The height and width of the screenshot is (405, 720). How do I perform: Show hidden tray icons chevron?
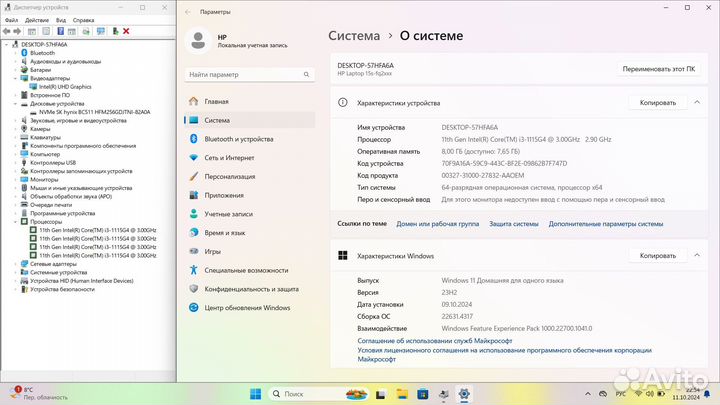coord(588,394)
